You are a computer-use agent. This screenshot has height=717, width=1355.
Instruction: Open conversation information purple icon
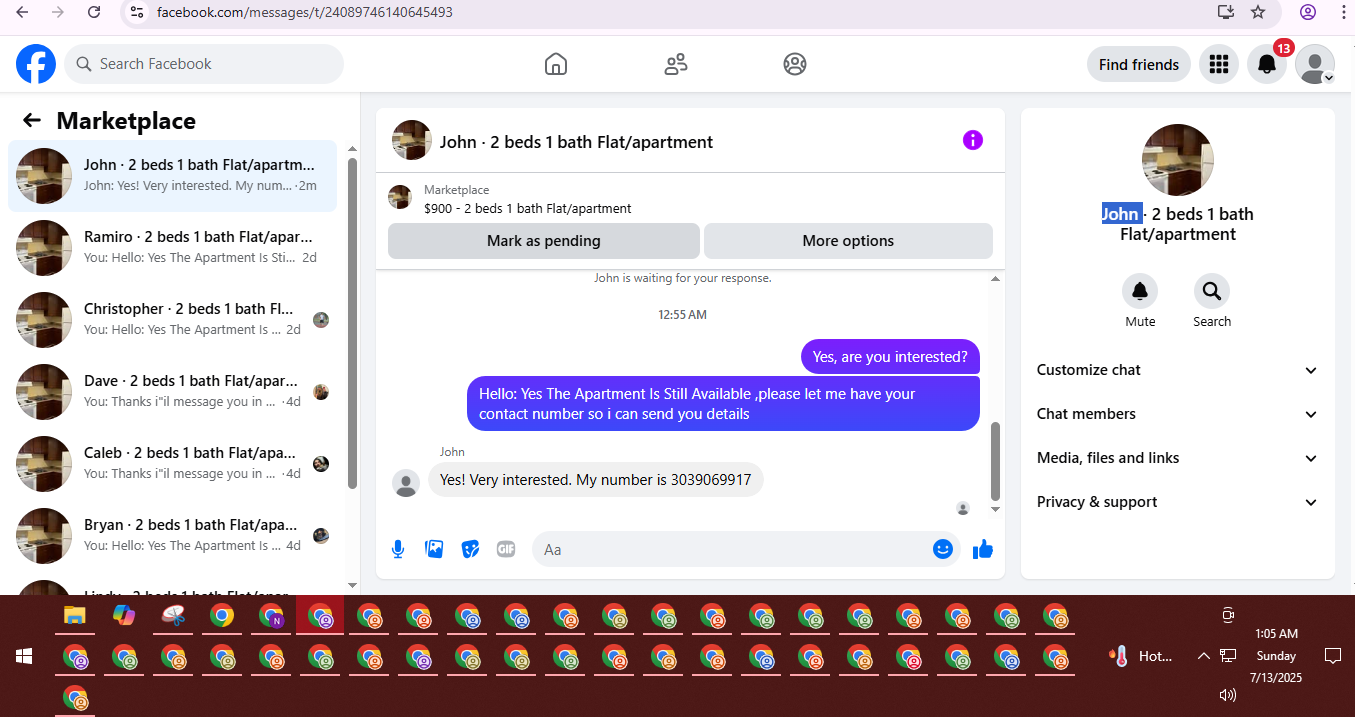[x=973, y=140]
